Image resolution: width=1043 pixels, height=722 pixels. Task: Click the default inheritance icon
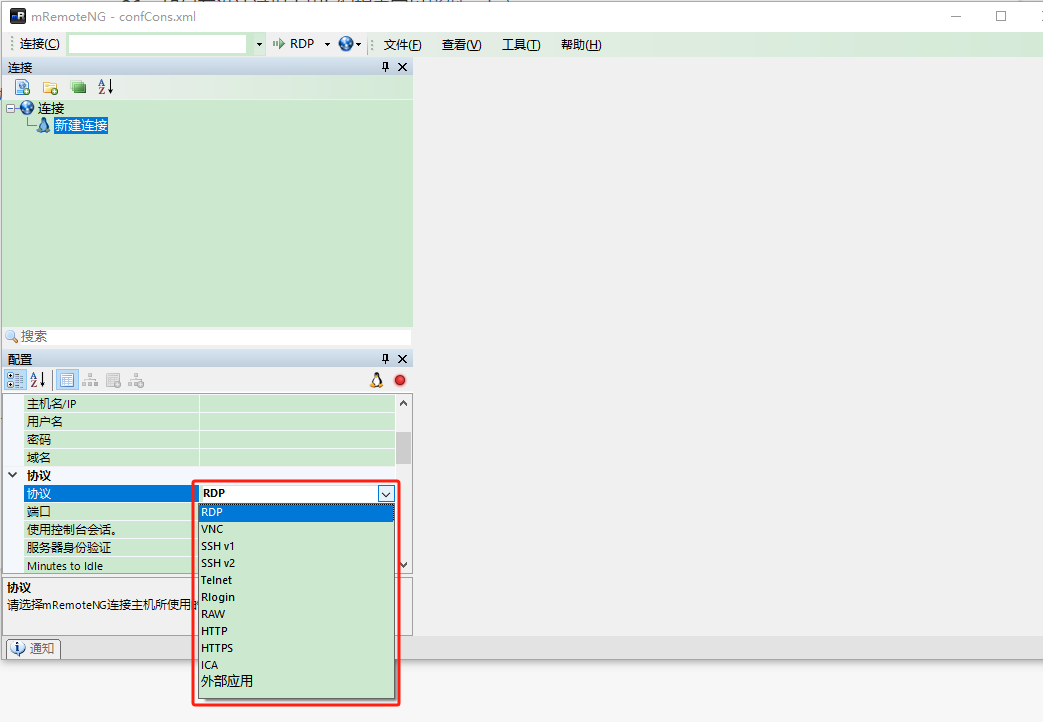click(x=136, y=381)
